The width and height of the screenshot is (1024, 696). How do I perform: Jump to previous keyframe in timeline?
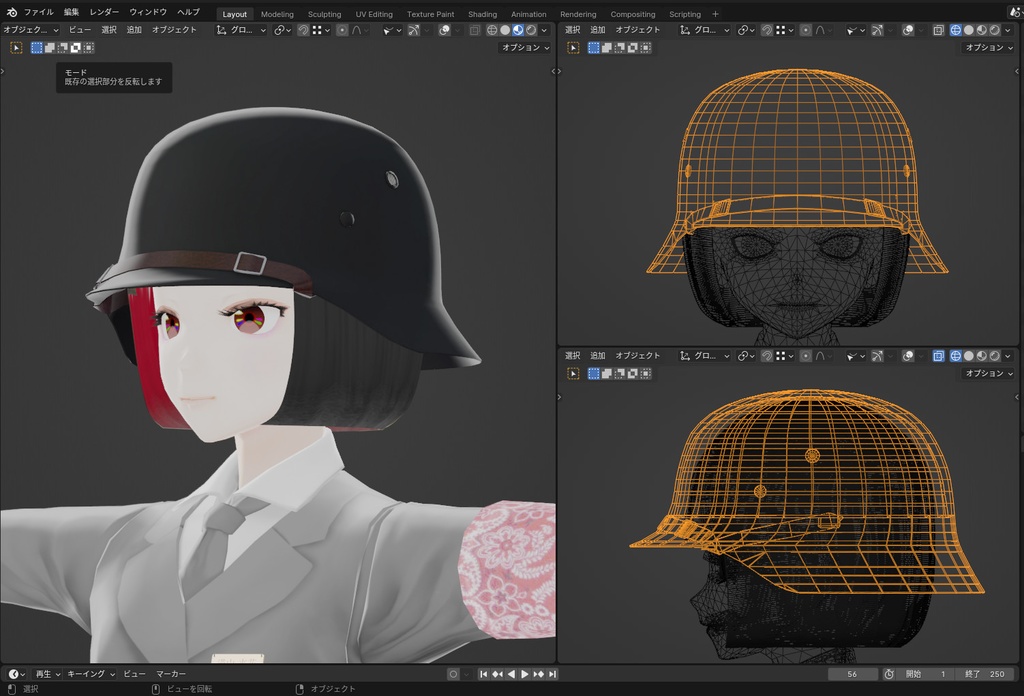pyautogui.click(x=498, y=674)
